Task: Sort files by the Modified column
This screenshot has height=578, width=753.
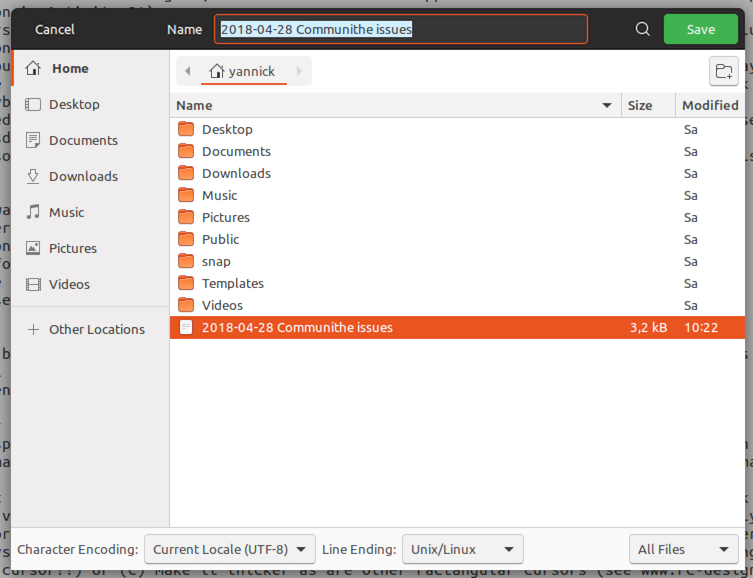Action: [710, 105]
